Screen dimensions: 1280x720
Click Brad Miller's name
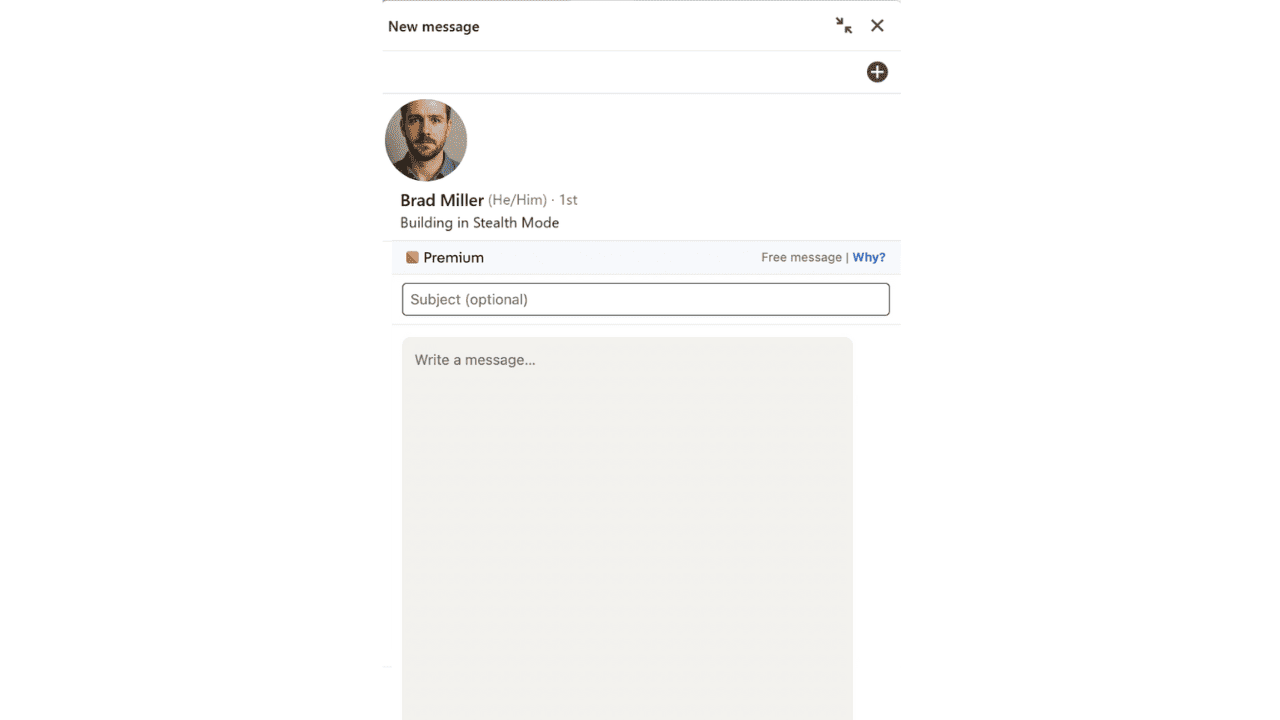[441, 200]
